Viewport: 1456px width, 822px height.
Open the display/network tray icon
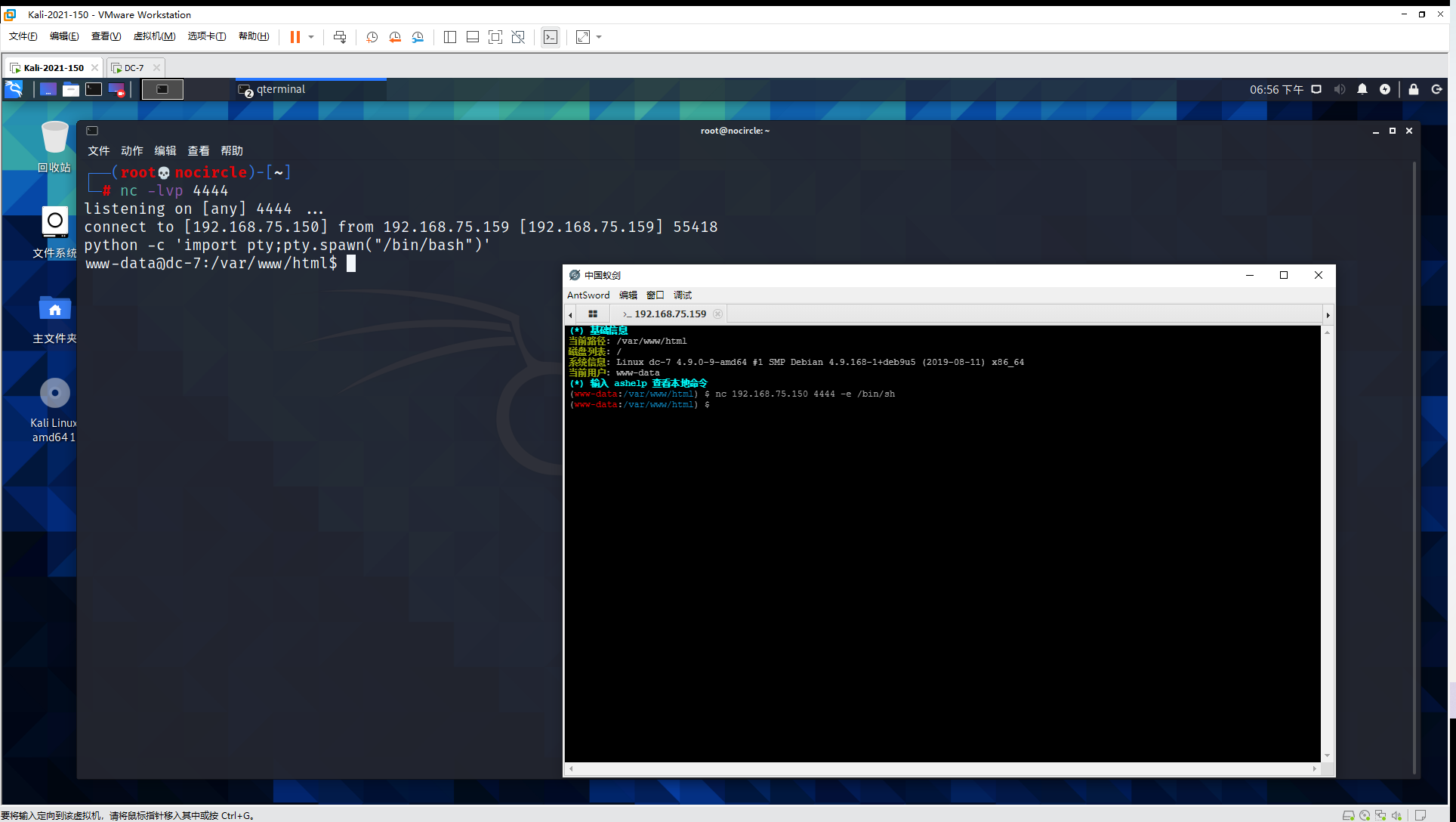click(x=1316, y=89)
